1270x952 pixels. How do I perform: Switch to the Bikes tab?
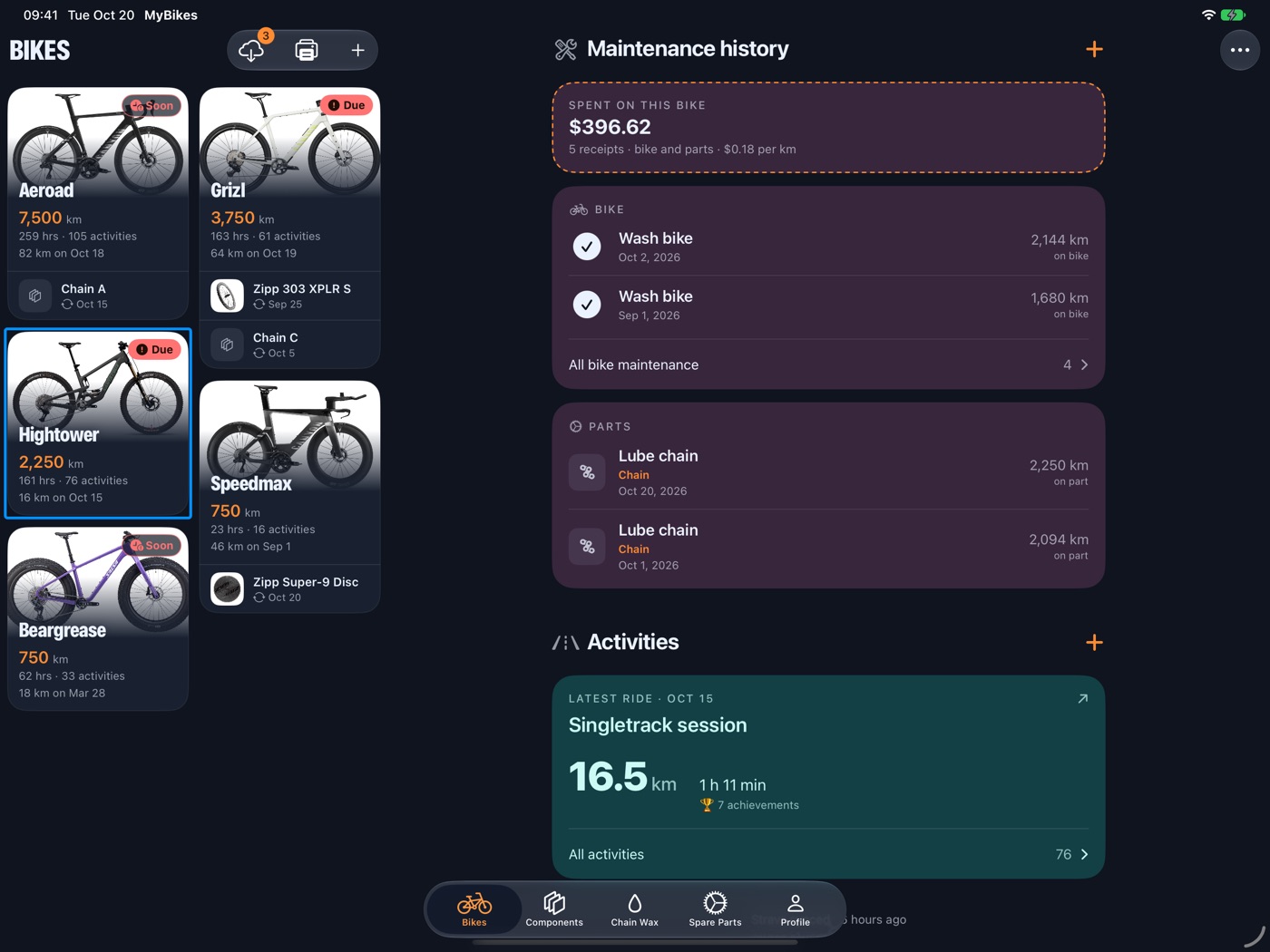pyautogui.click(x=474, y=909)
